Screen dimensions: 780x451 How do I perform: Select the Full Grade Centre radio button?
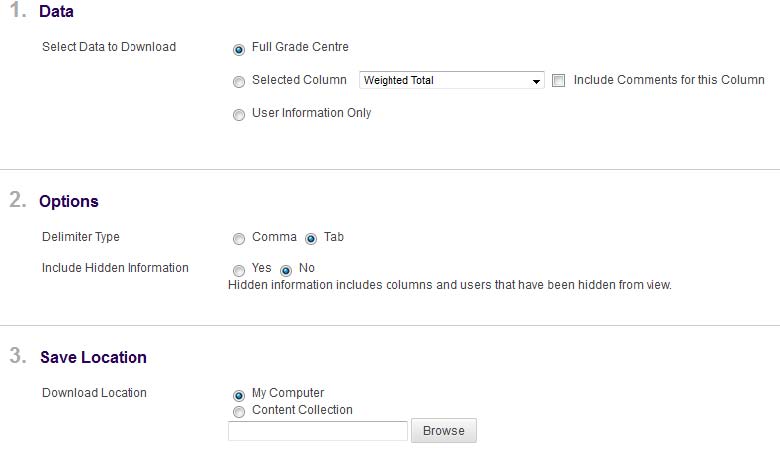[x=239, y=50]
